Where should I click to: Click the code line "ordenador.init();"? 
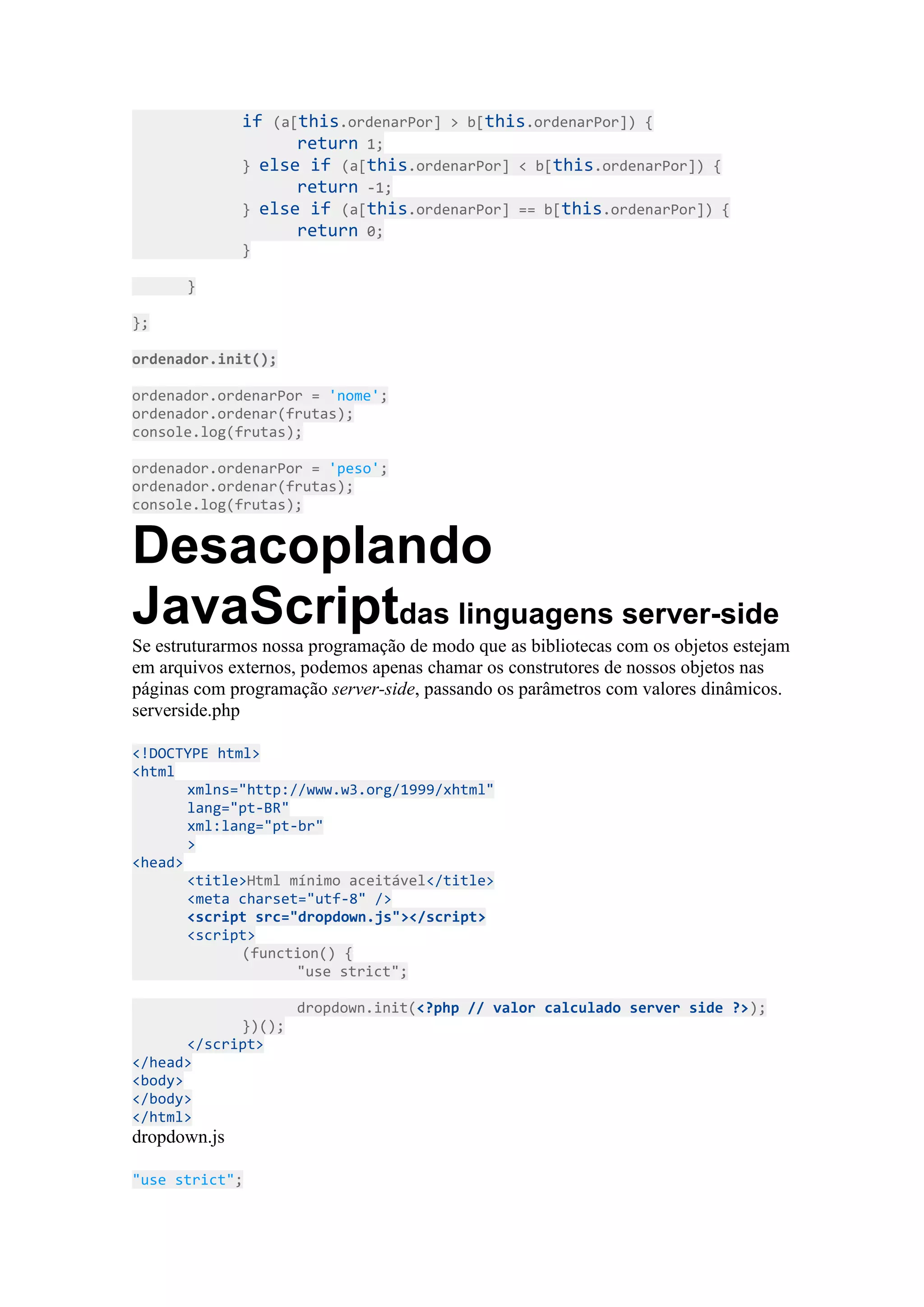[x=204, y=359]
